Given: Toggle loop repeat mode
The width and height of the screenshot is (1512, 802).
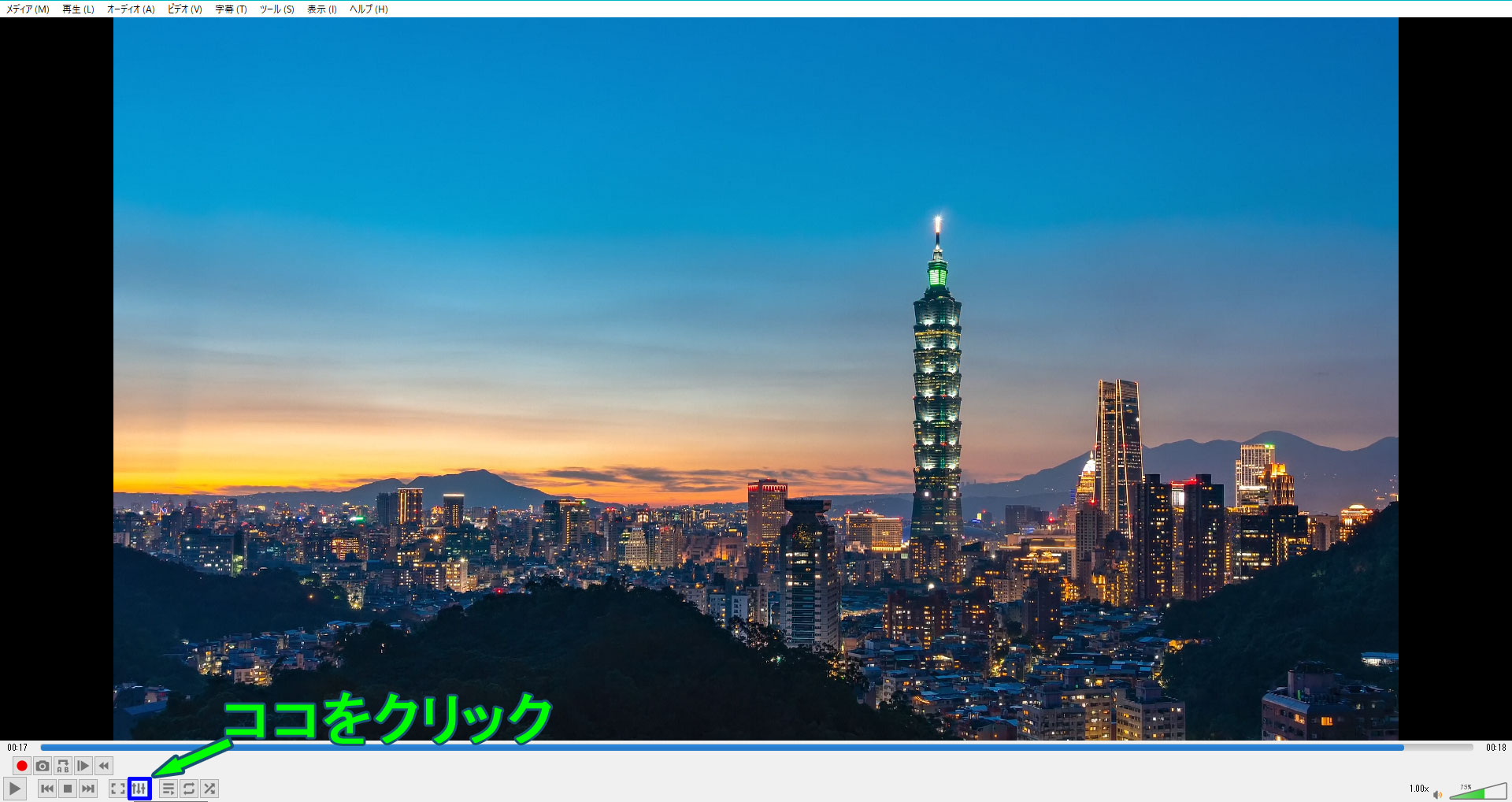Looking at the screenshot, I should 189,789.
